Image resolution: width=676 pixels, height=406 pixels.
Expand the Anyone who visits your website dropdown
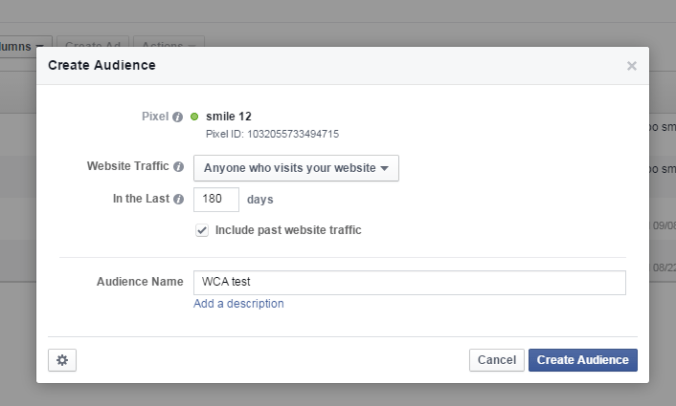tap(296, 168)
